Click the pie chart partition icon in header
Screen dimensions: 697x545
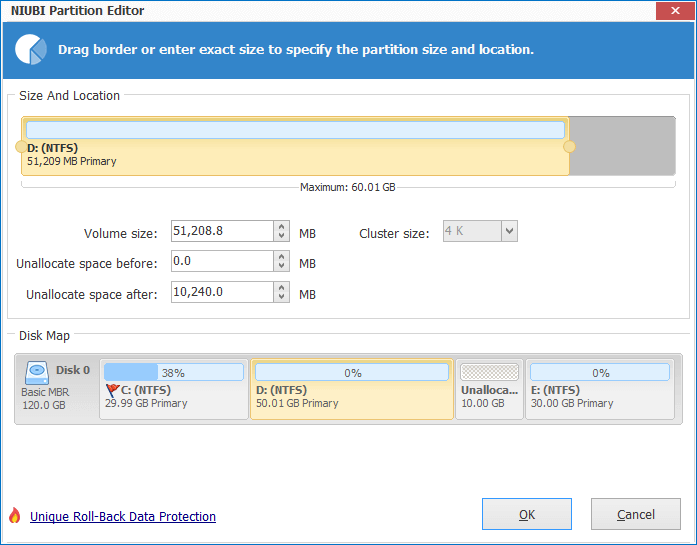[x=31, y=49]
